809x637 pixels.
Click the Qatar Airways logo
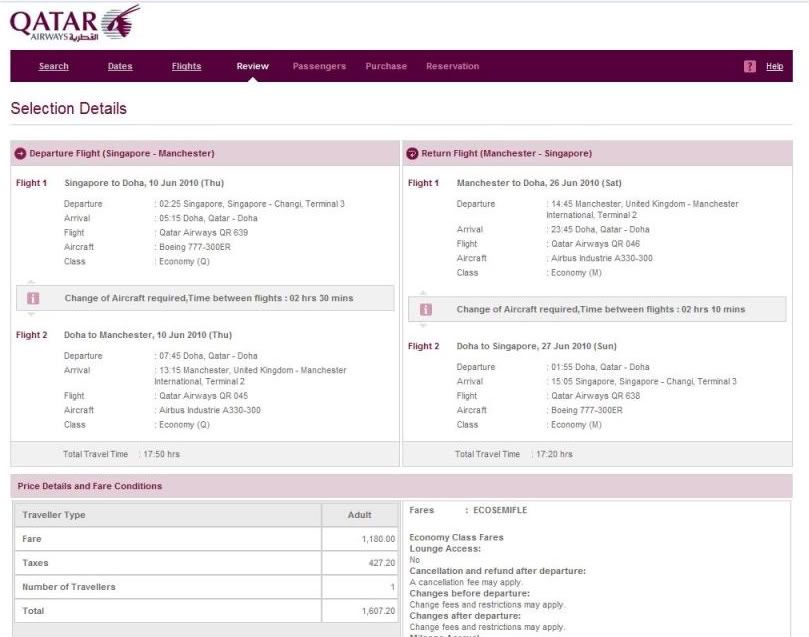click(x=75, y=23)
